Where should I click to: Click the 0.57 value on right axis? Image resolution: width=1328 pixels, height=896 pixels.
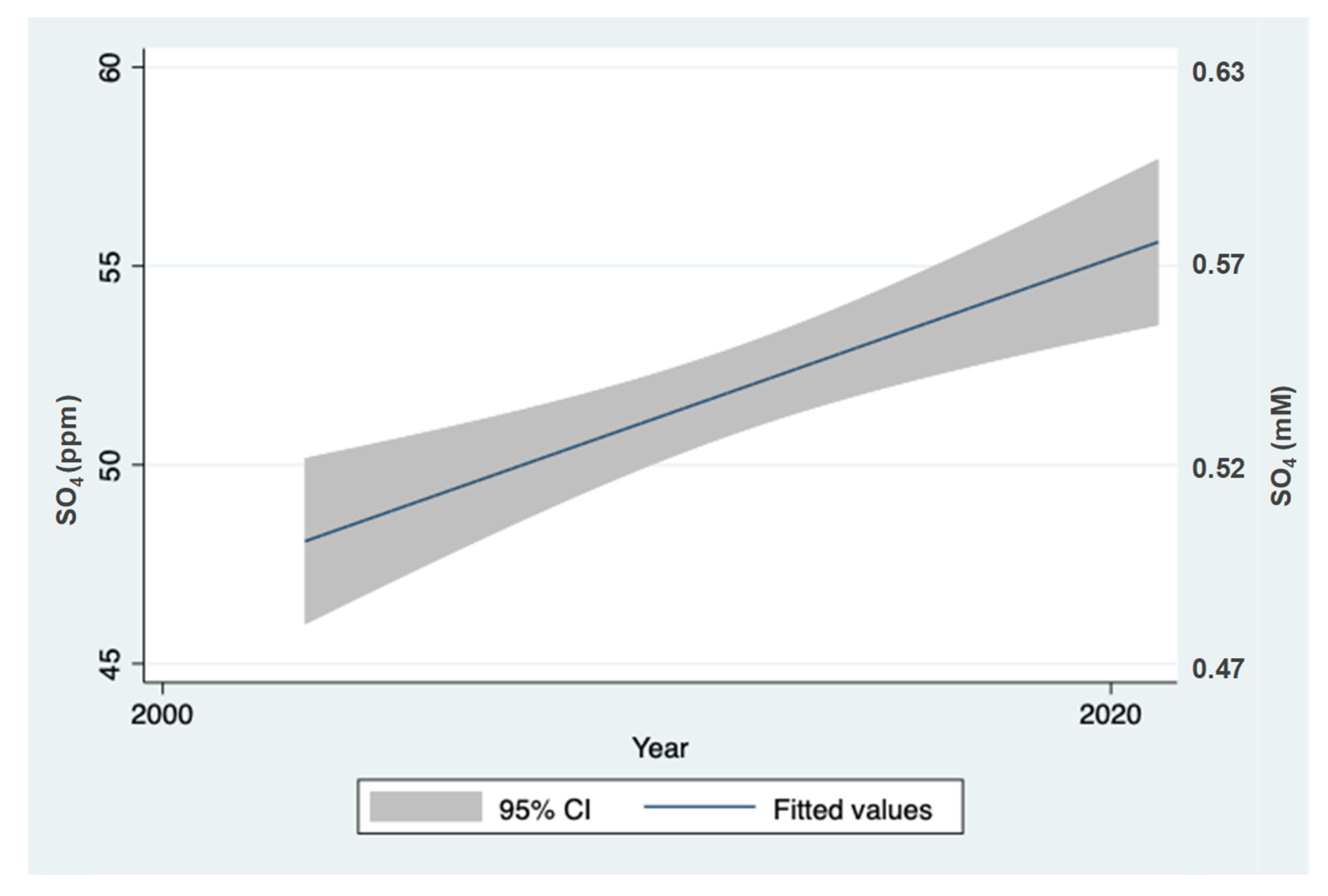point(1218,264)
